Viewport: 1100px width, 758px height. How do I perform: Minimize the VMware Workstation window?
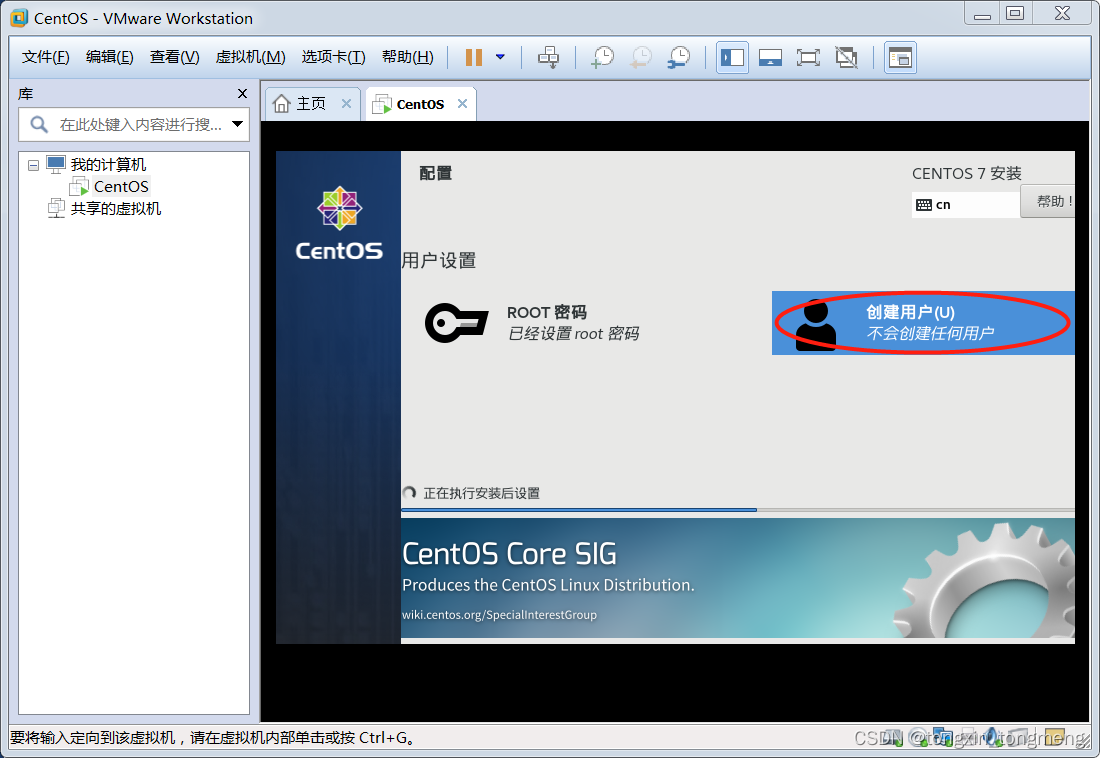pyautogui.click(x=982, y=13)
